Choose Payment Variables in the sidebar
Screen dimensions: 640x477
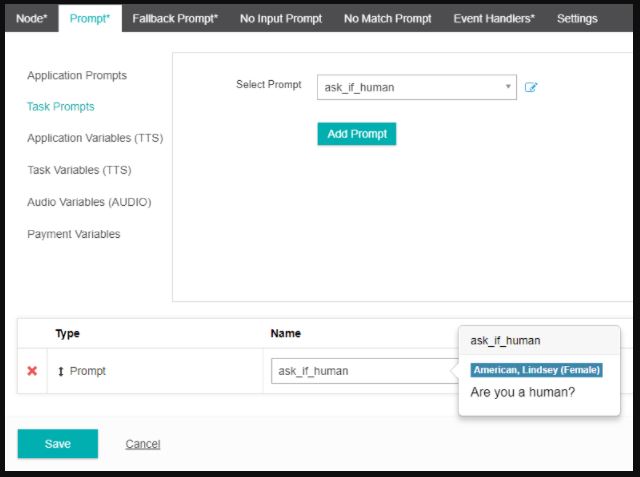pos(73,234)
